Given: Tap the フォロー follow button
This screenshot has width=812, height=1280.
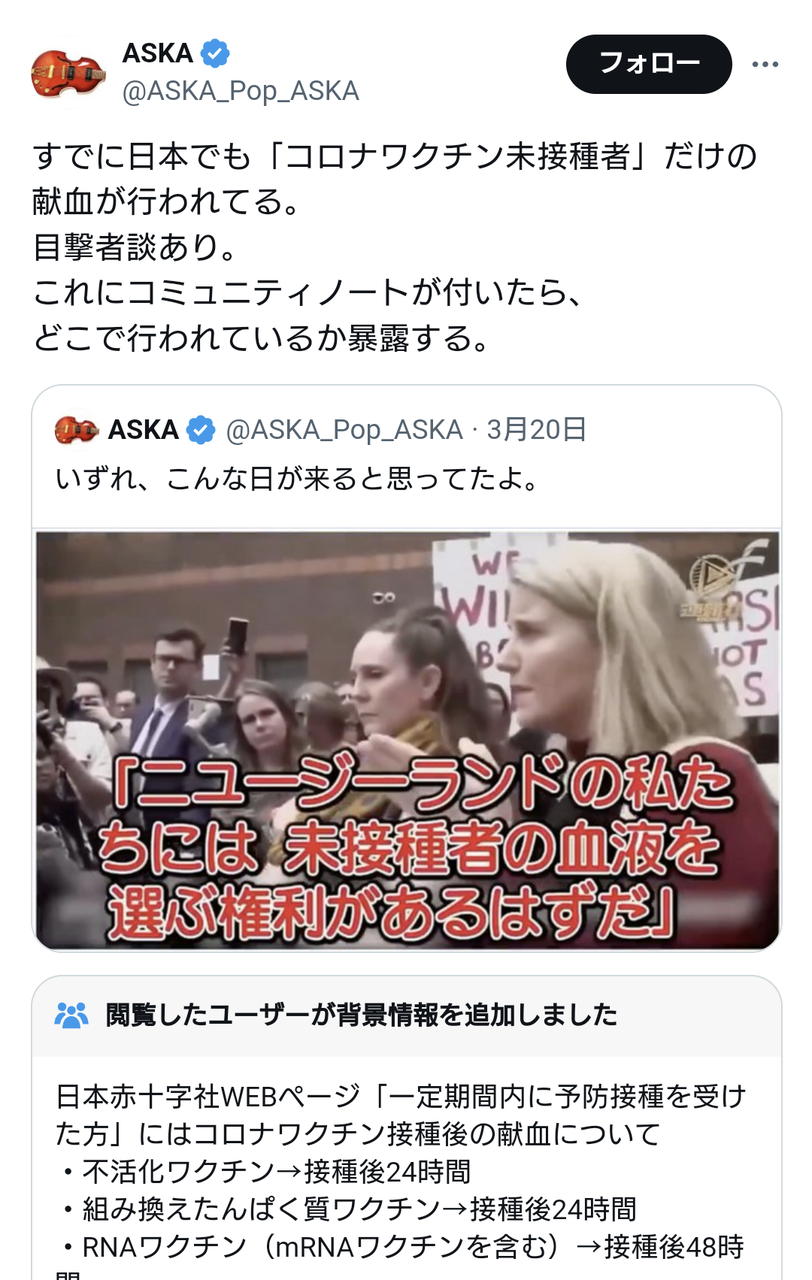Looking at the screenshot, I should tap(649, 64).
